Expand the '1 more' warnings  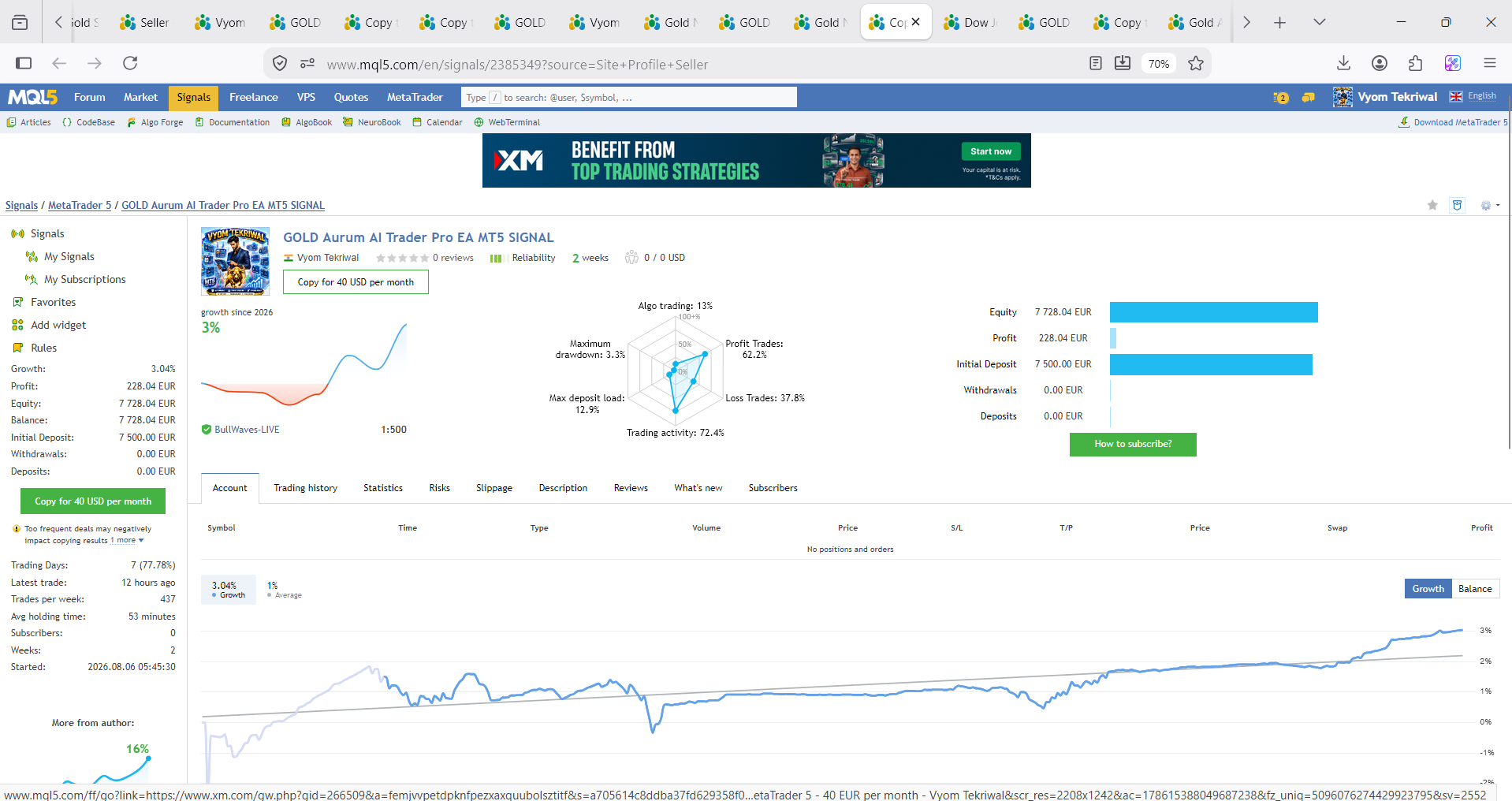click(x=127, y=541)
